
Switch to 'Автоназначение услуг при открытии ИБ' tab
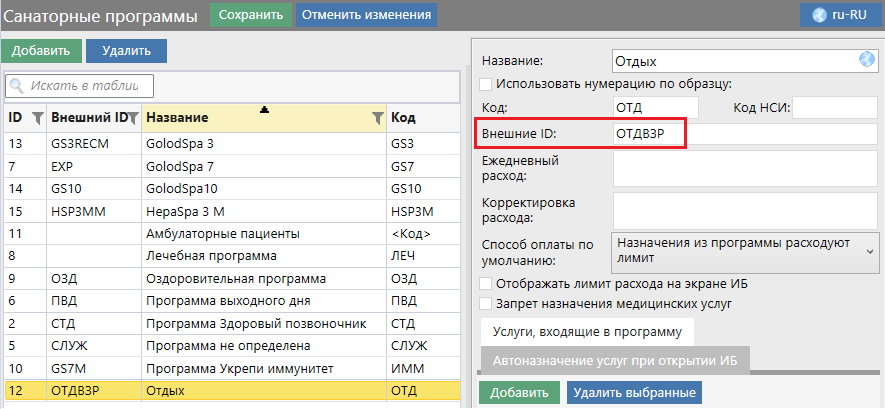(614, 360)
